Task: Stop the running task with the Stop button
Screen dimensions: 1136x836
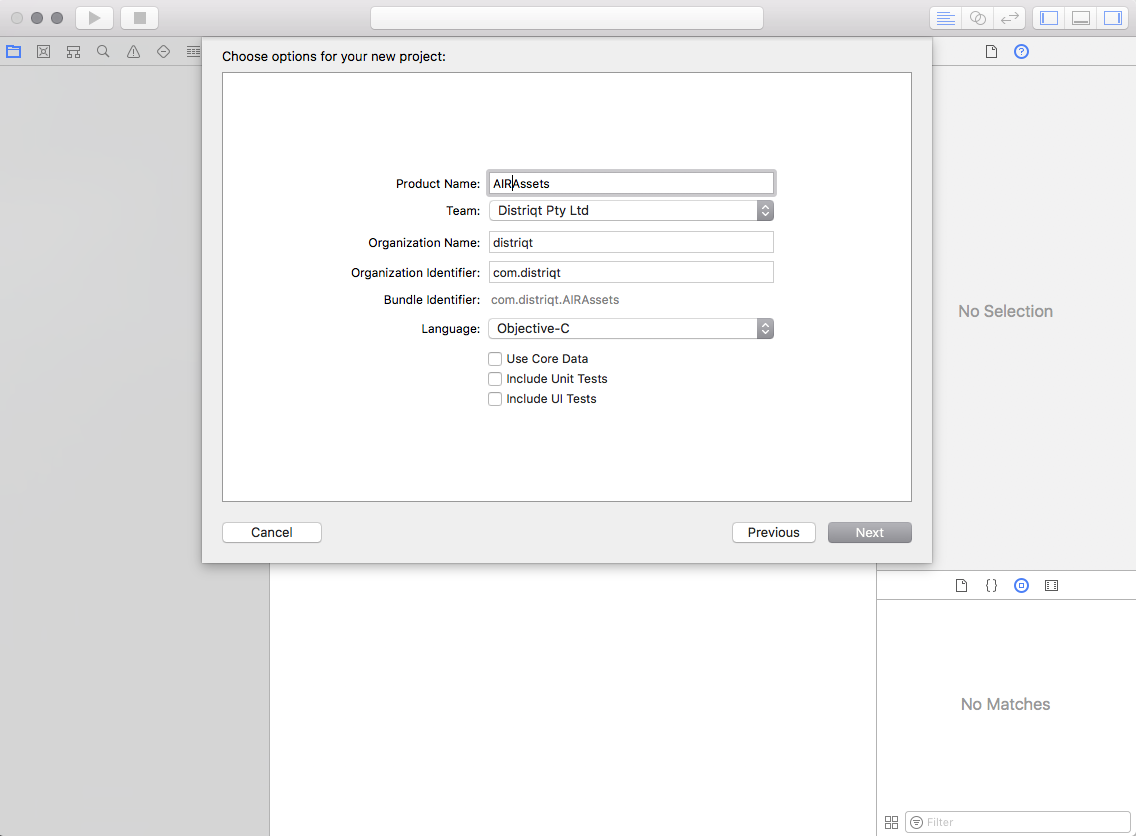Action: coord(140,18)
